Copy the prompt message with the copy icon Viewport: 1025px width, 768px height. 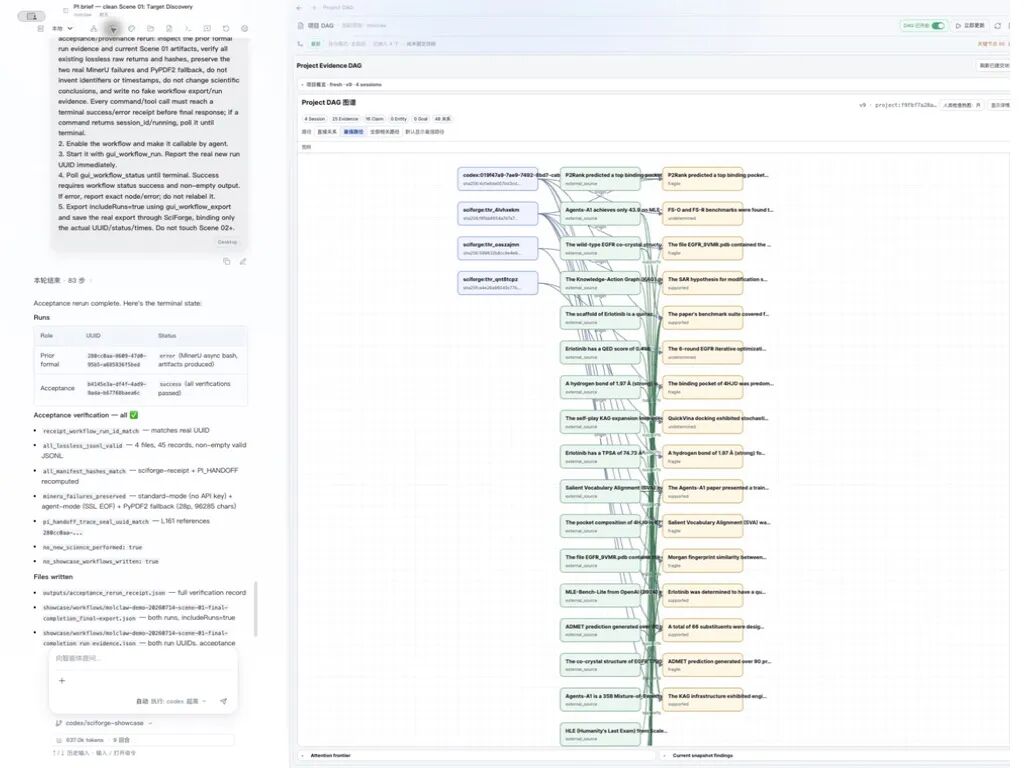click(x=226, y=261)
